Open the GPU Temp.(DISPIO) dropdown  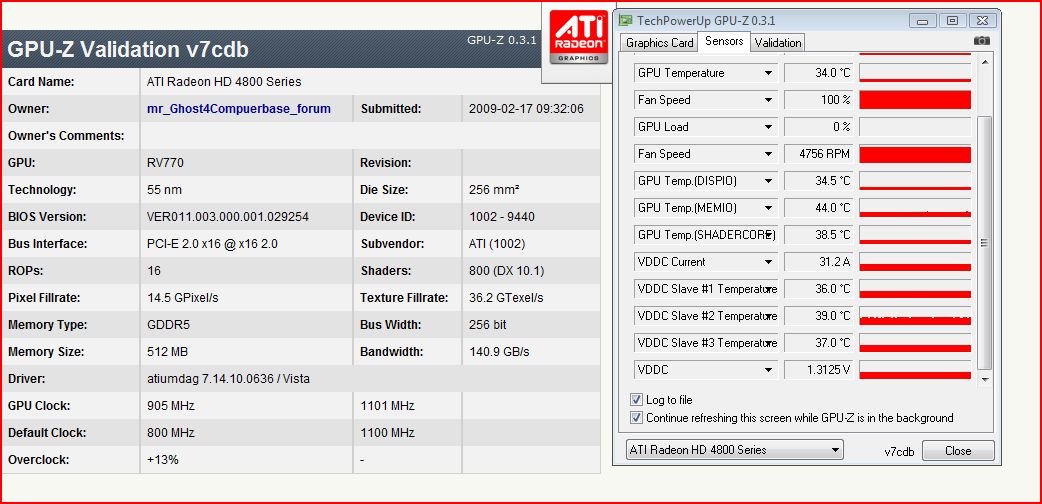(x=768, y=181)
